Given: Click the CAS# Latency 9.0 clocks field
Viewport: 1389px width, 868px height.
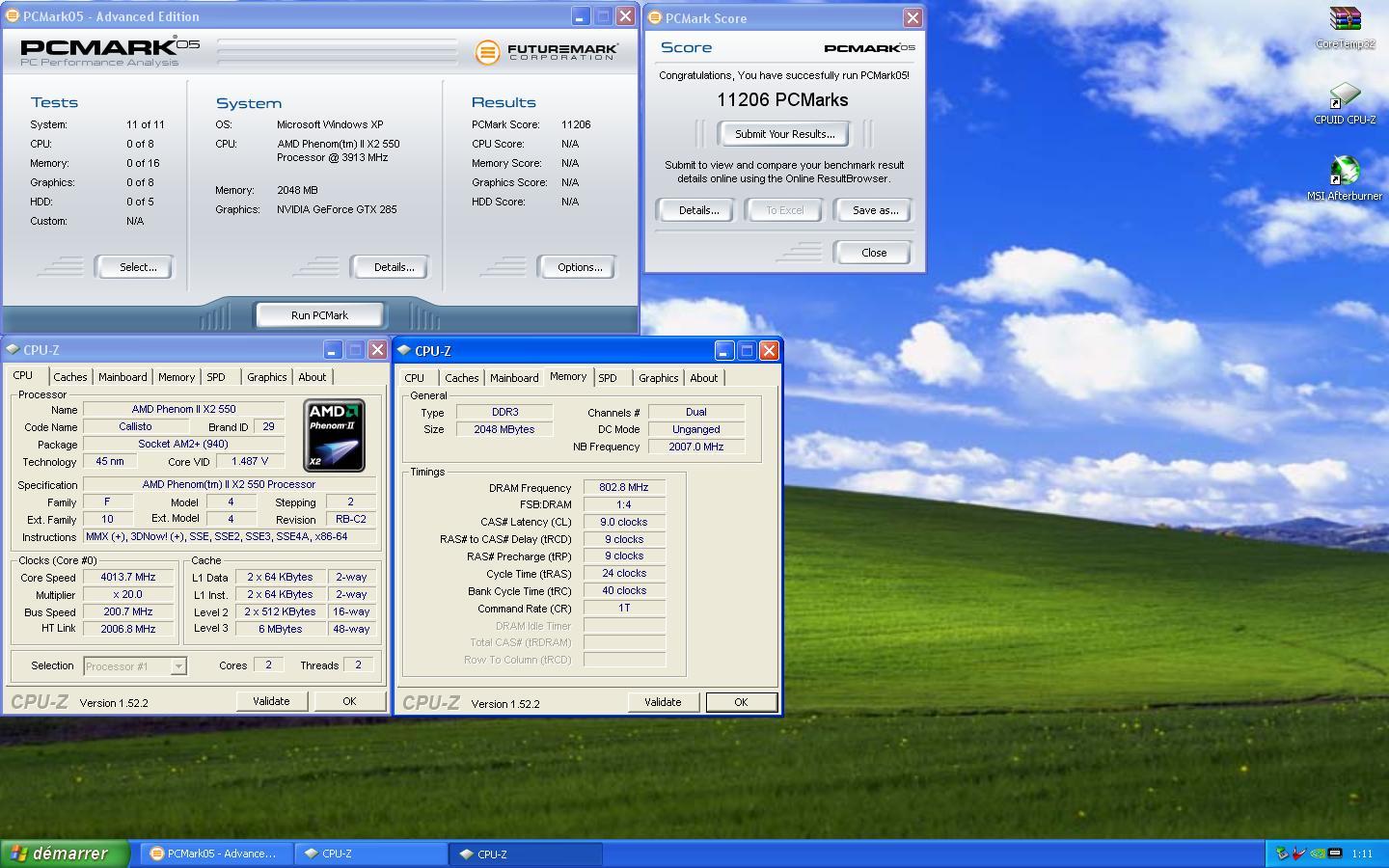Looking at the screenshot, I should tap(624, 522).
